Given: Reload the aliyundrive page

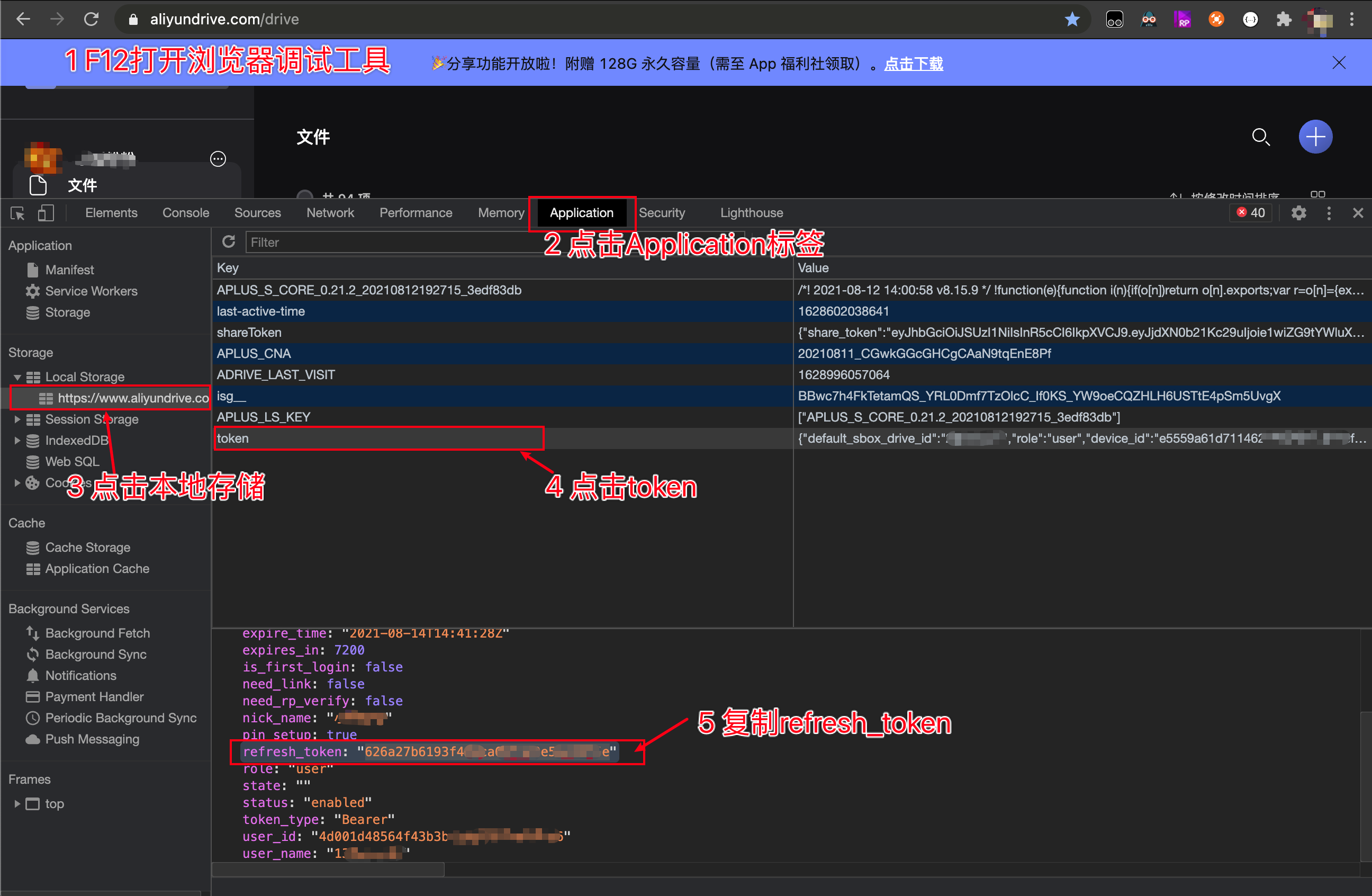Looking at the screenshot, I should (x=91, y=19).
